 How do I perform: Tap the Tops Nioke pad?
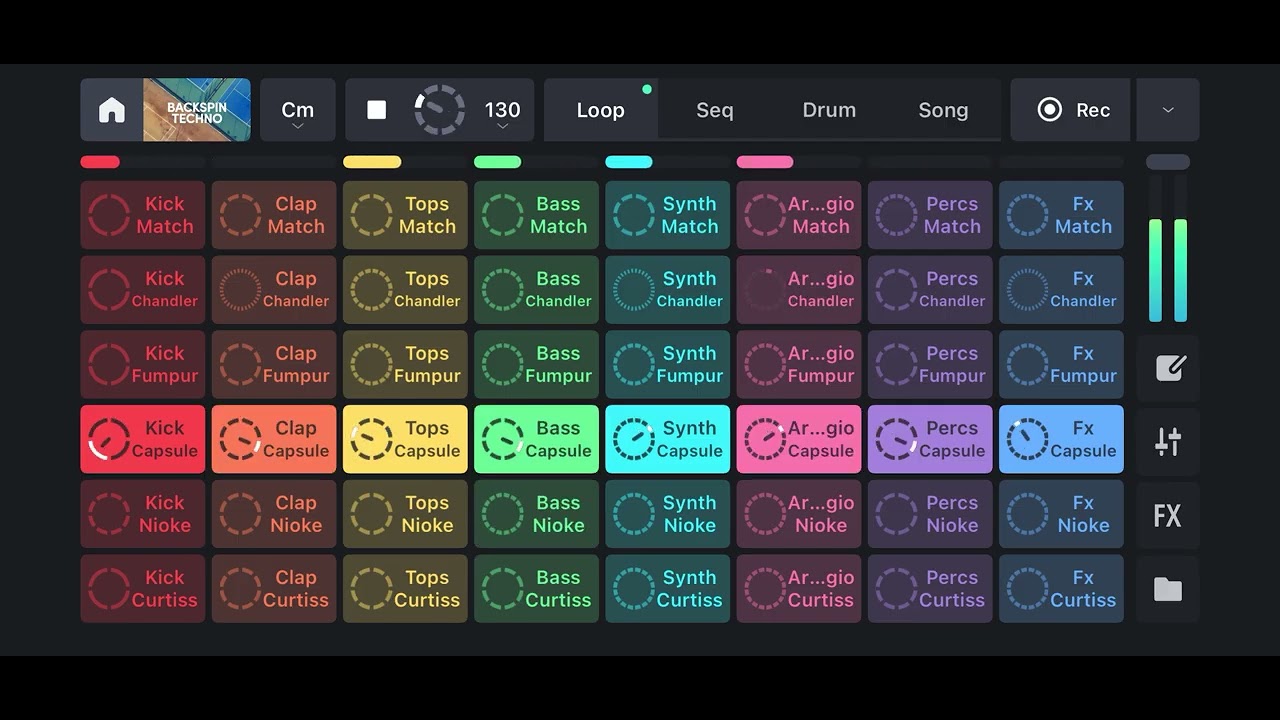click(x=405, y=514)
